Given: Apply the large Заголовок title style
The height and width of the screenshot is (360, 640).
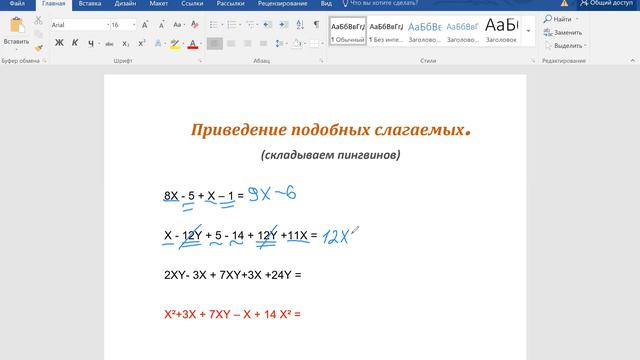Looking at the screenshot, I should coord(501,31).
